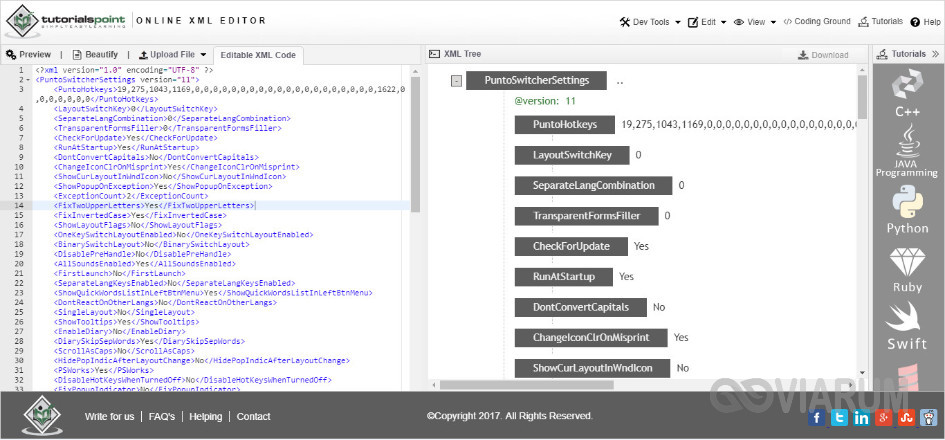
Task: Click the Facebook icon in footer
Action: pos(817,417)
